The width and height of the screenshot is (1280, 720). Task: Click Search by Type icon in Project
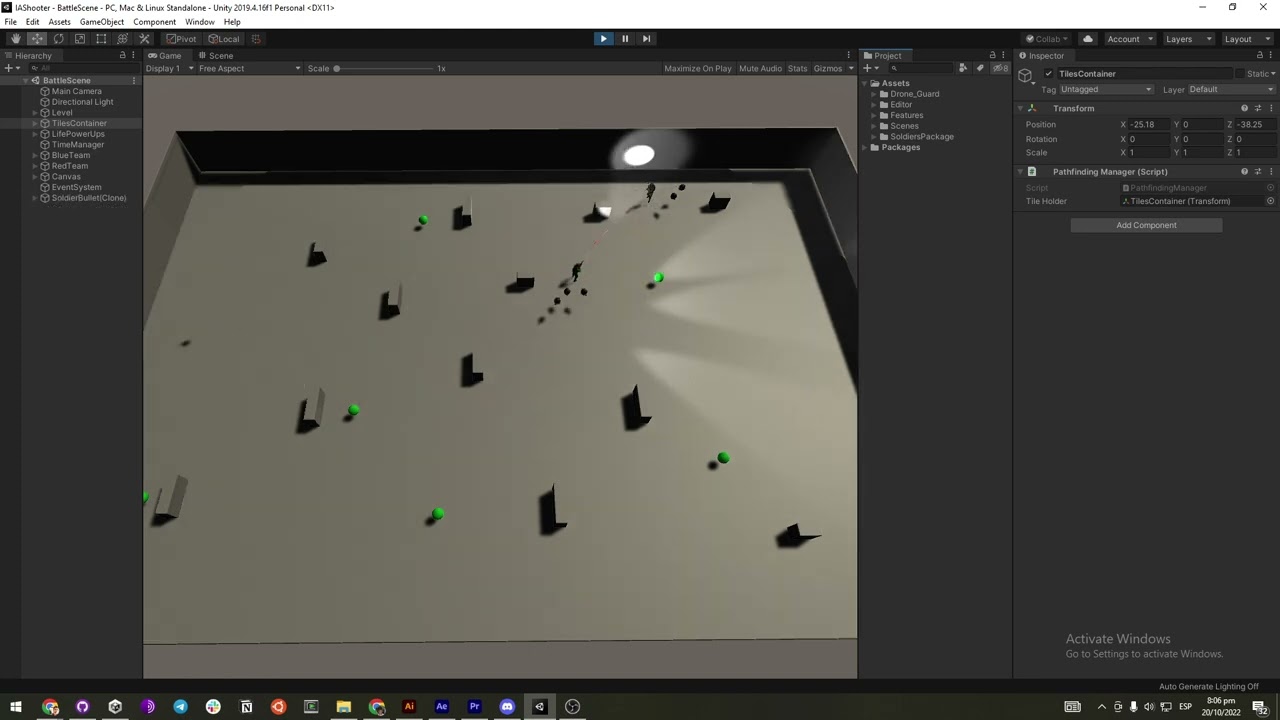click(963, 68)
